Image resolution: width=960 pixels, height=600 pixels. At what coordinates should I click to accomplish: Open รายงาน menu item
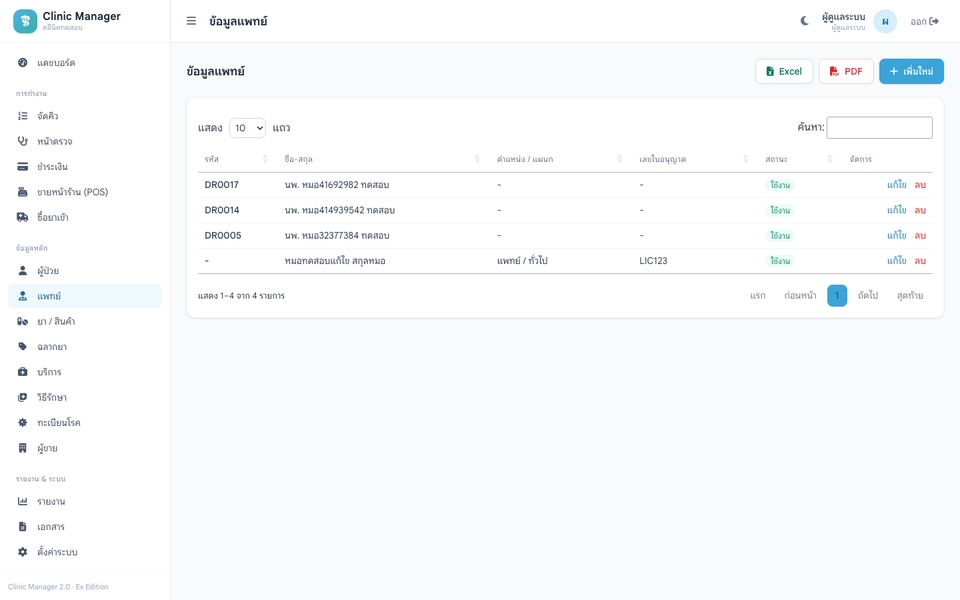coord(85,501)
